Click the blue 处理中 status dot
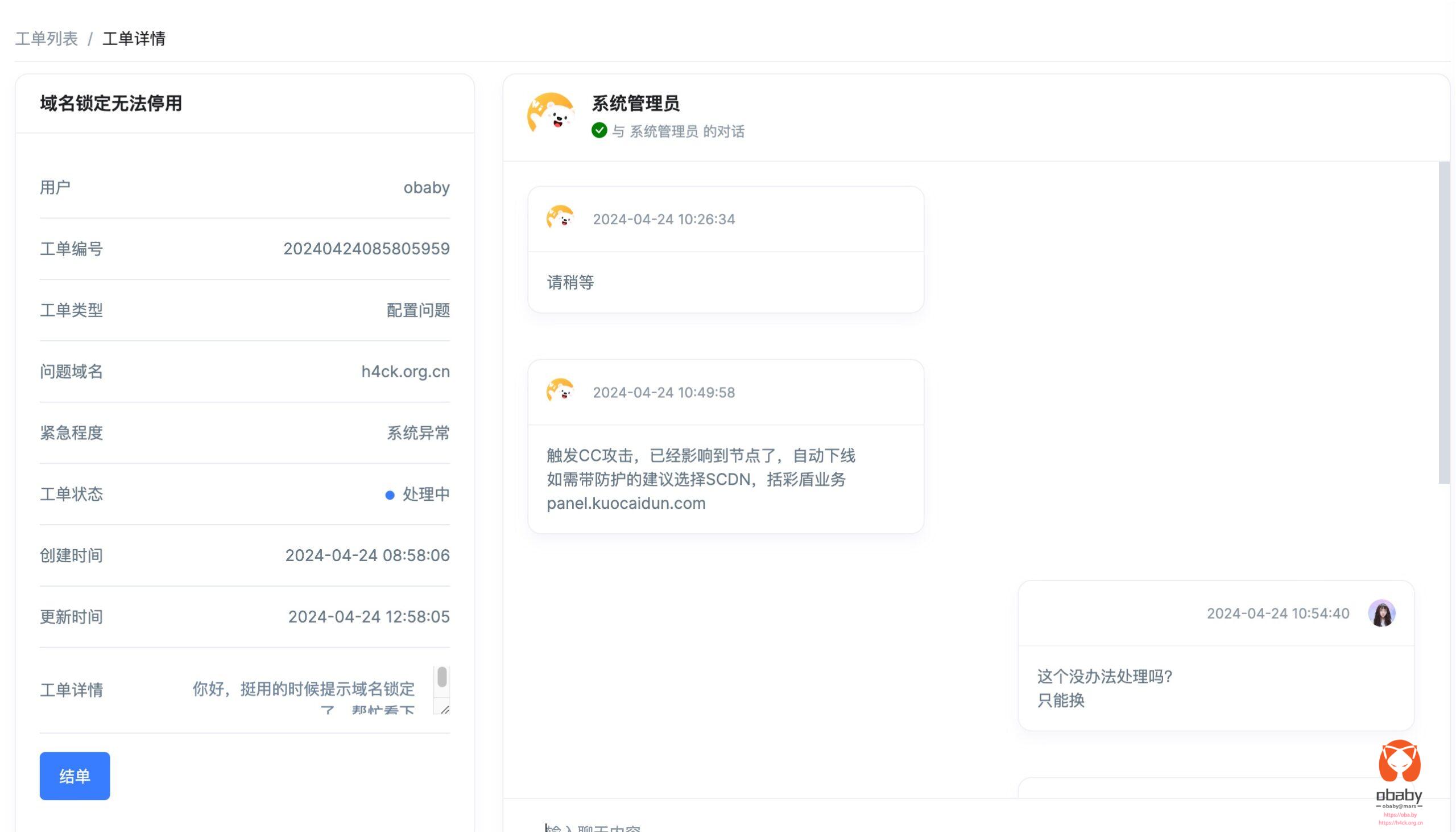The image size is (1456, 832). point(390,495)
